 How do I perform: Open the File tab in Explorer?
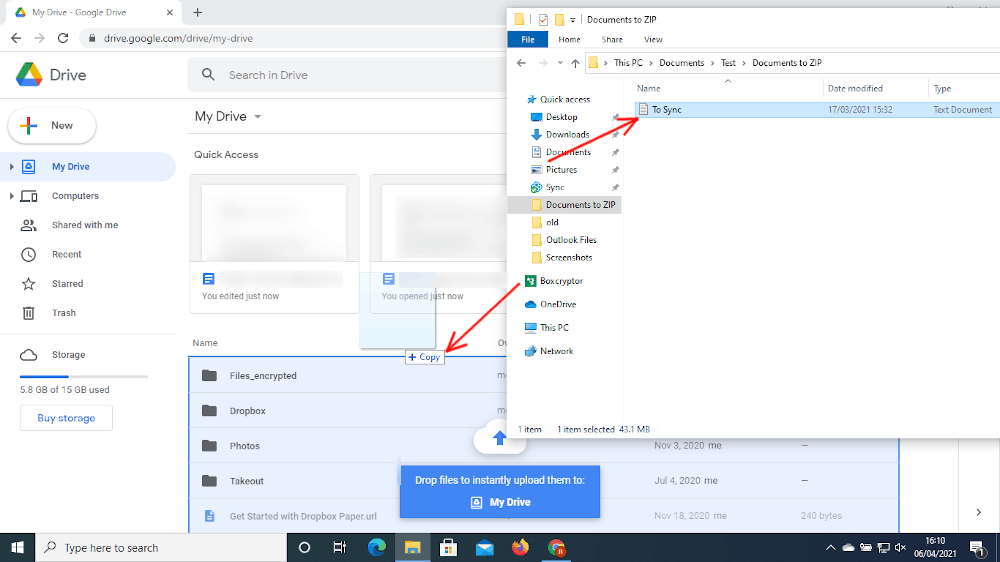527,40
